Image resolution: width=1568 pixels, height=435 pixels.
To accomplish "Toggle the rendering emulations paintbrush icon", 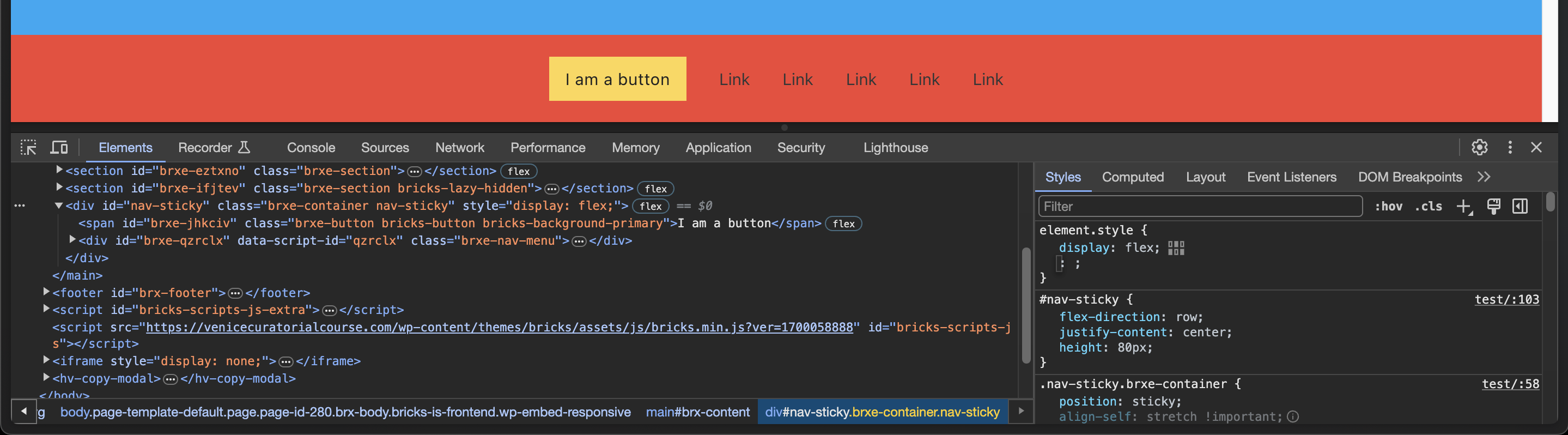I will click(1493, 207).
